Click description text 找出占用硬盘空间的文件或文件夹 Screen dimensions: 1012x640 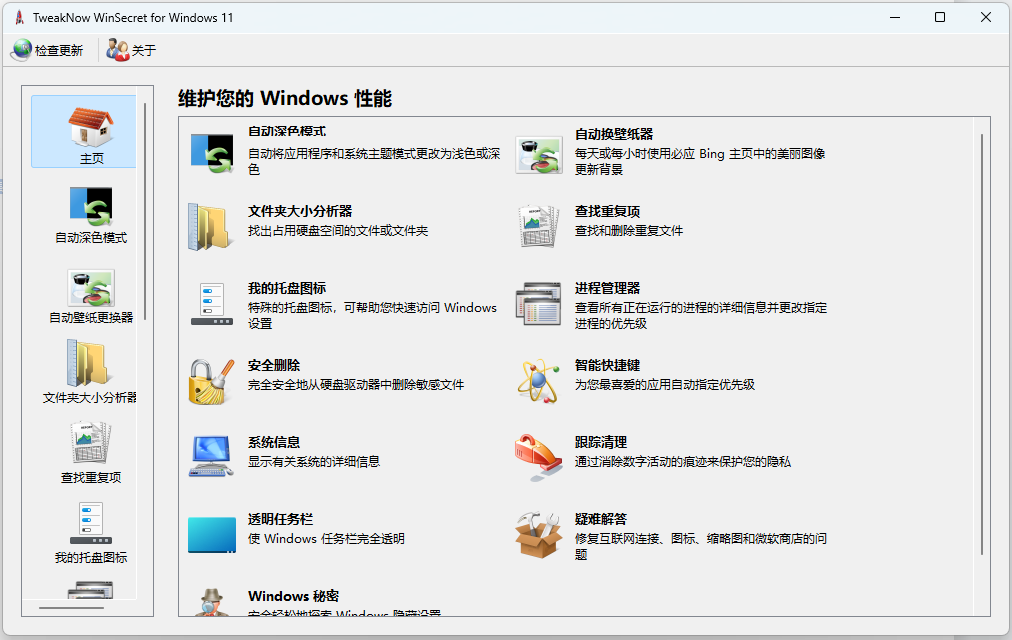338,230
